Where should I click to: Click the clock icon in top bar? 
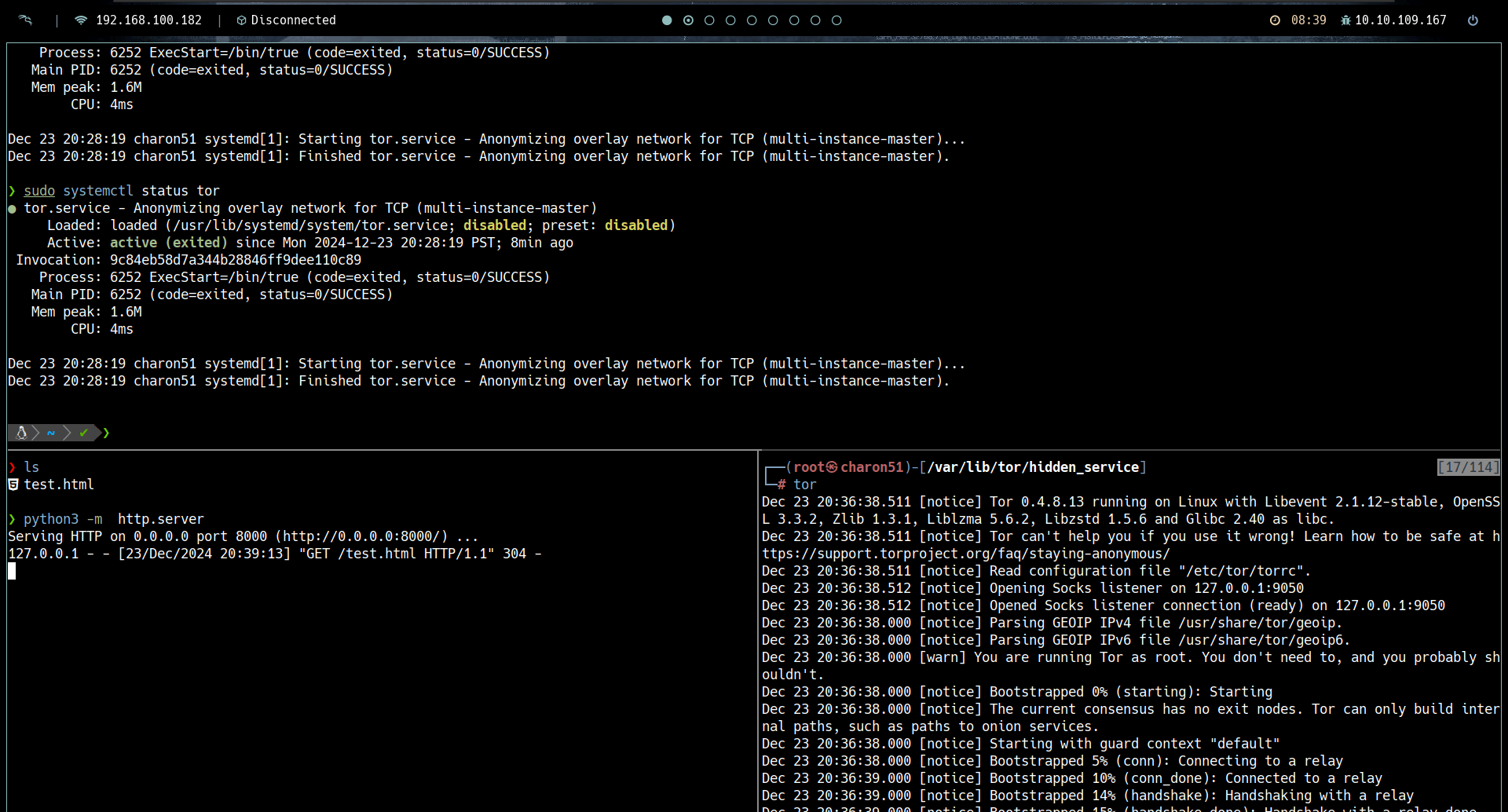click(x=1275, y=20)
